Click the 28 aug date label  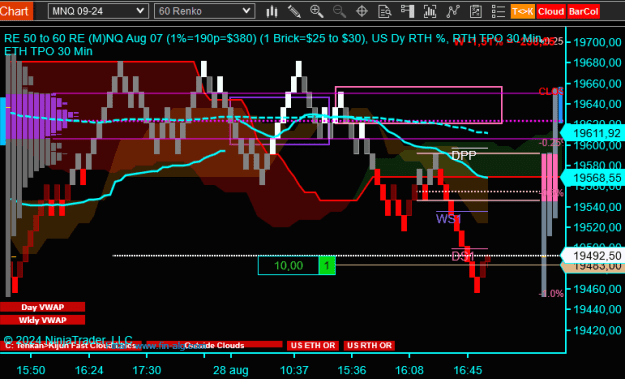pyautogui.click(x=231, y=370)
